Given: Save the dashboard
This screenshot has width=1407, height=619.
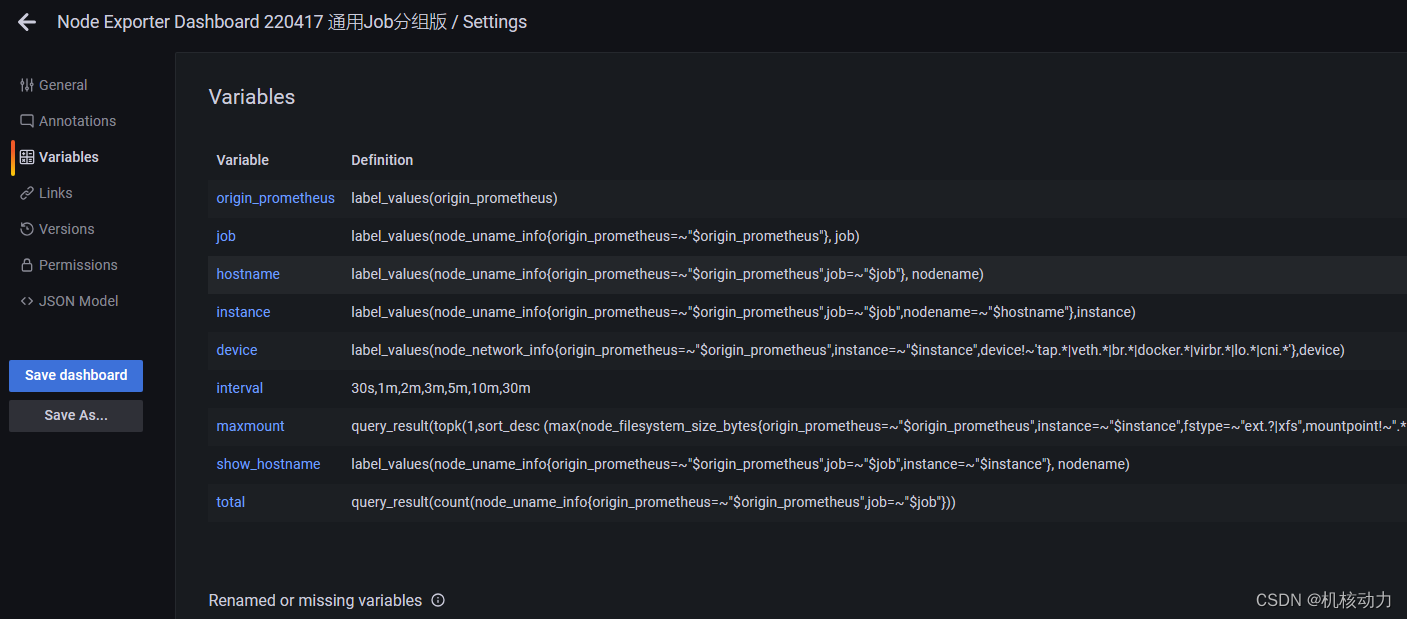Looking at the screenshot, I should [76, 375].
